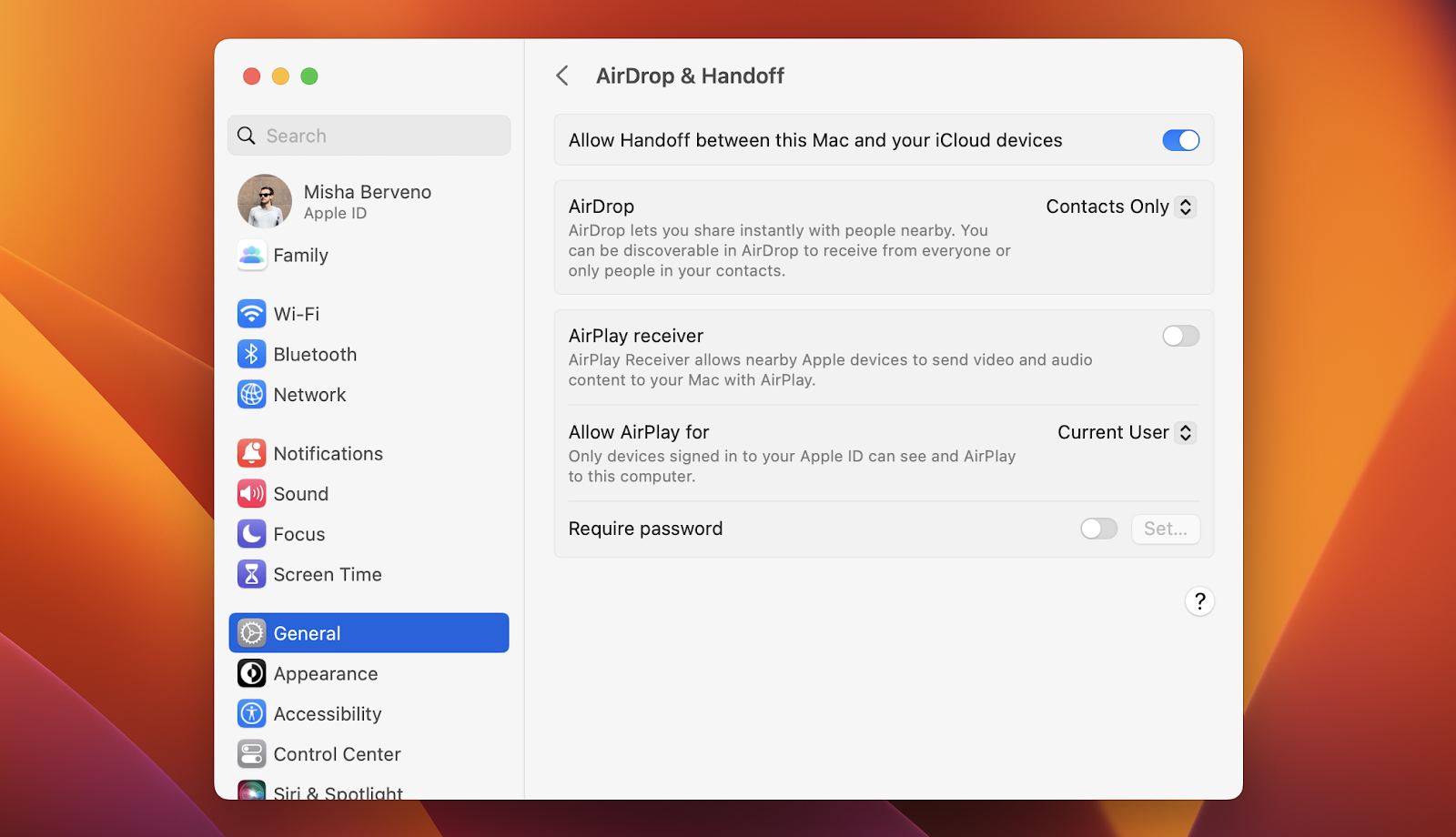The height and width of the screenshot is (837, 1456).
Task: Select the Wi-Fi icon in the sidebar
Action: point(251,313)
